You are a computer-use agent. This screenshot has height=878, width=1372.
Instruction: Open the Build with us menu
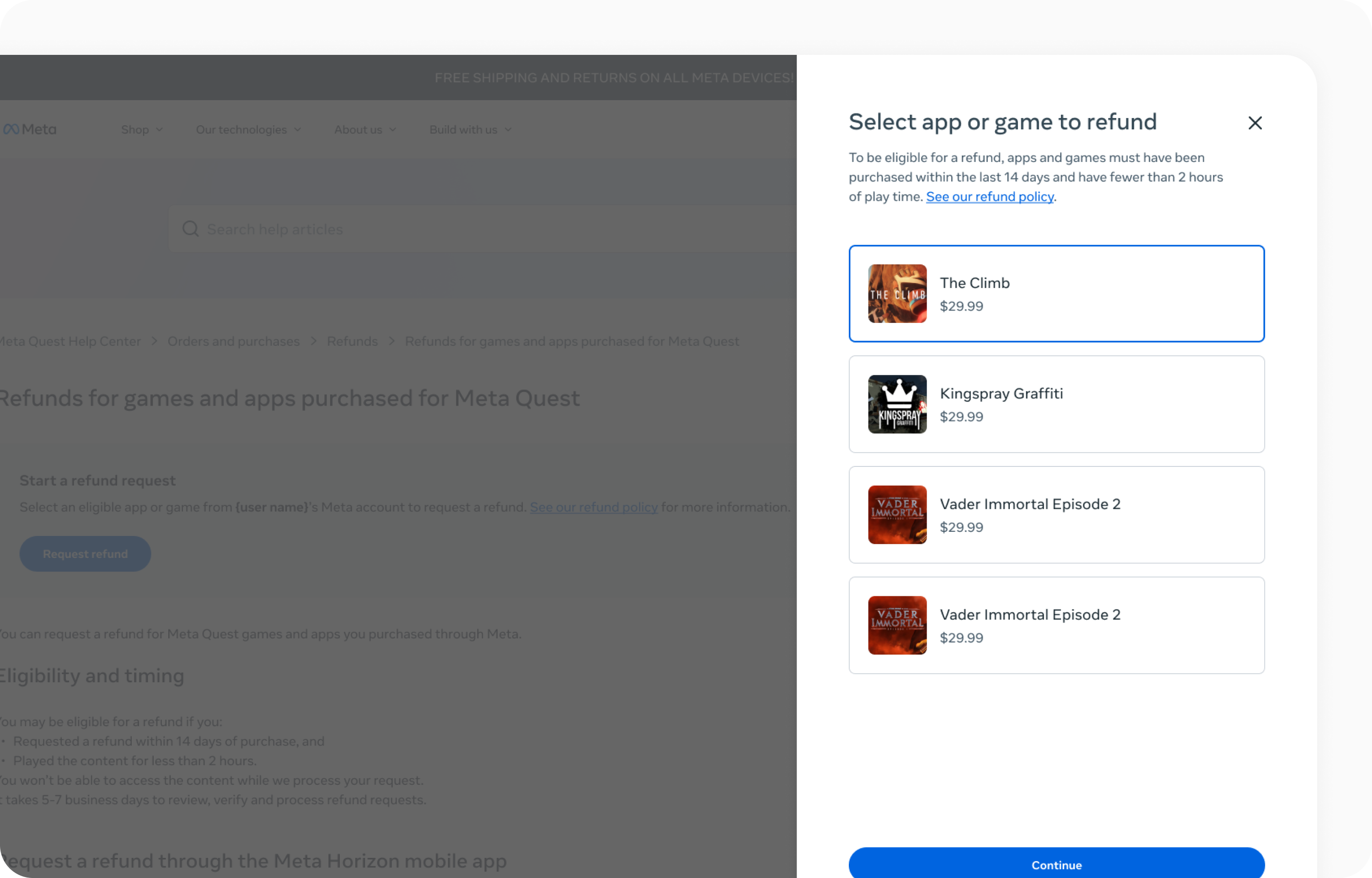pos(470,129)
